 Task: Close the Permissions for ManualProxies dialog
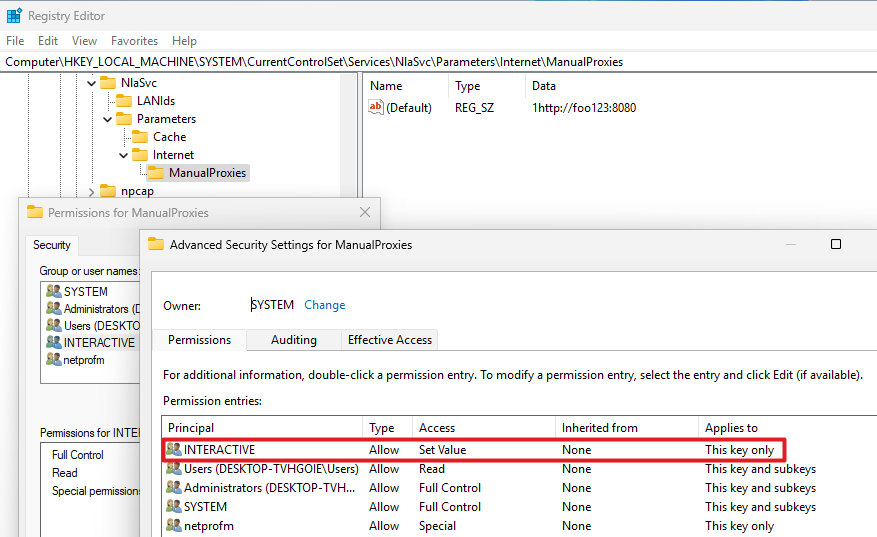pos(365,212)
